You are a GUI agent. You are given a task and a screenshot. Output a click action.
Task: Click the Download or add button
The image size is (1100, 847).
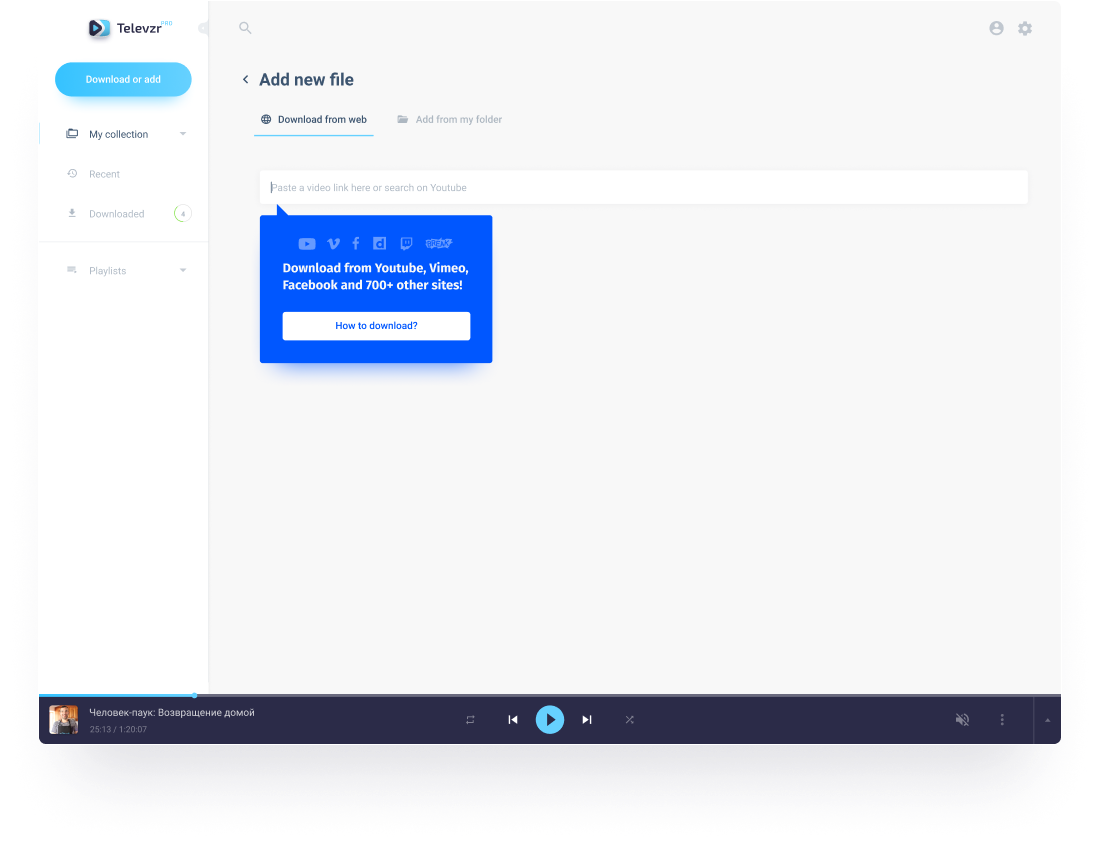point(123,79)
